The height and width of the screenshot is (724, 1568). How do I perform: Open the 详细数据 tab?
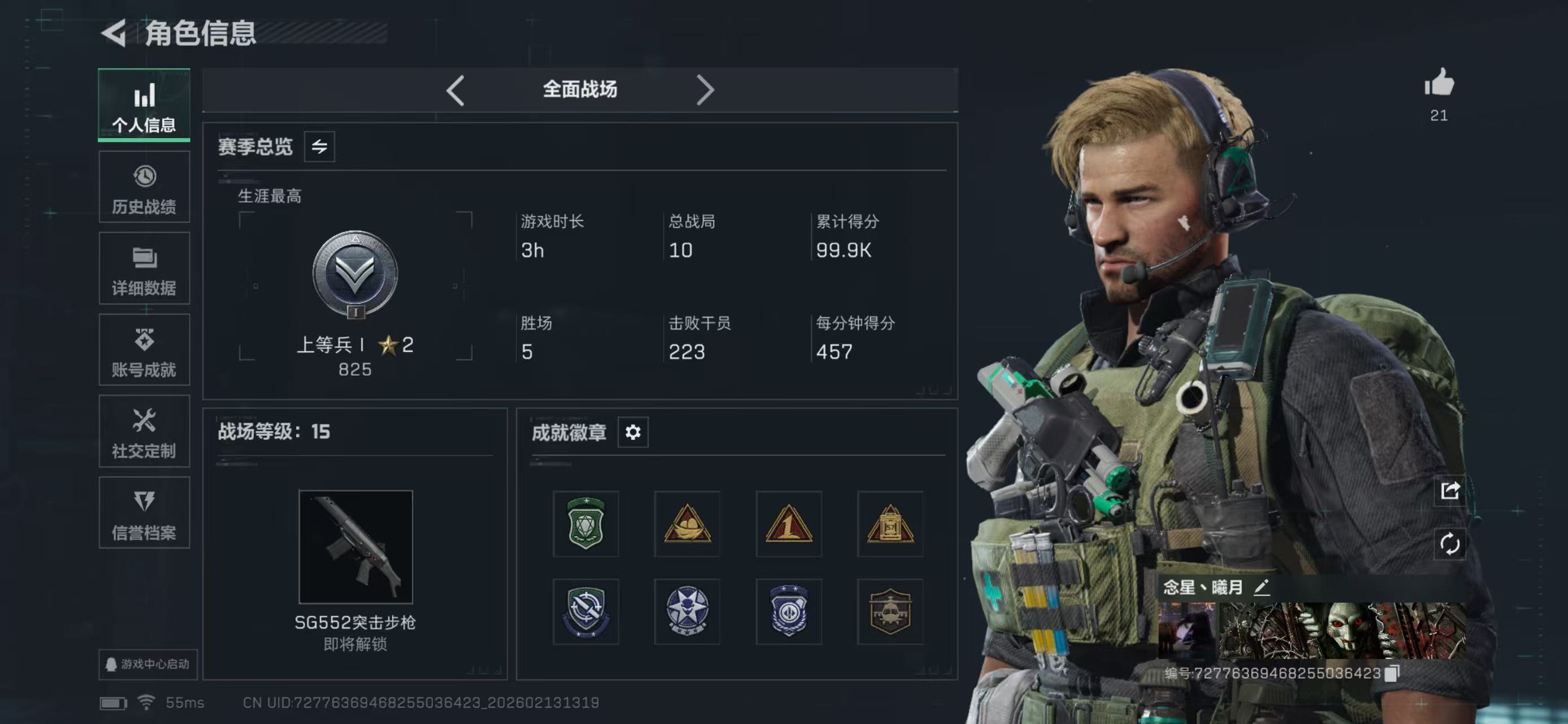point(144,269)
